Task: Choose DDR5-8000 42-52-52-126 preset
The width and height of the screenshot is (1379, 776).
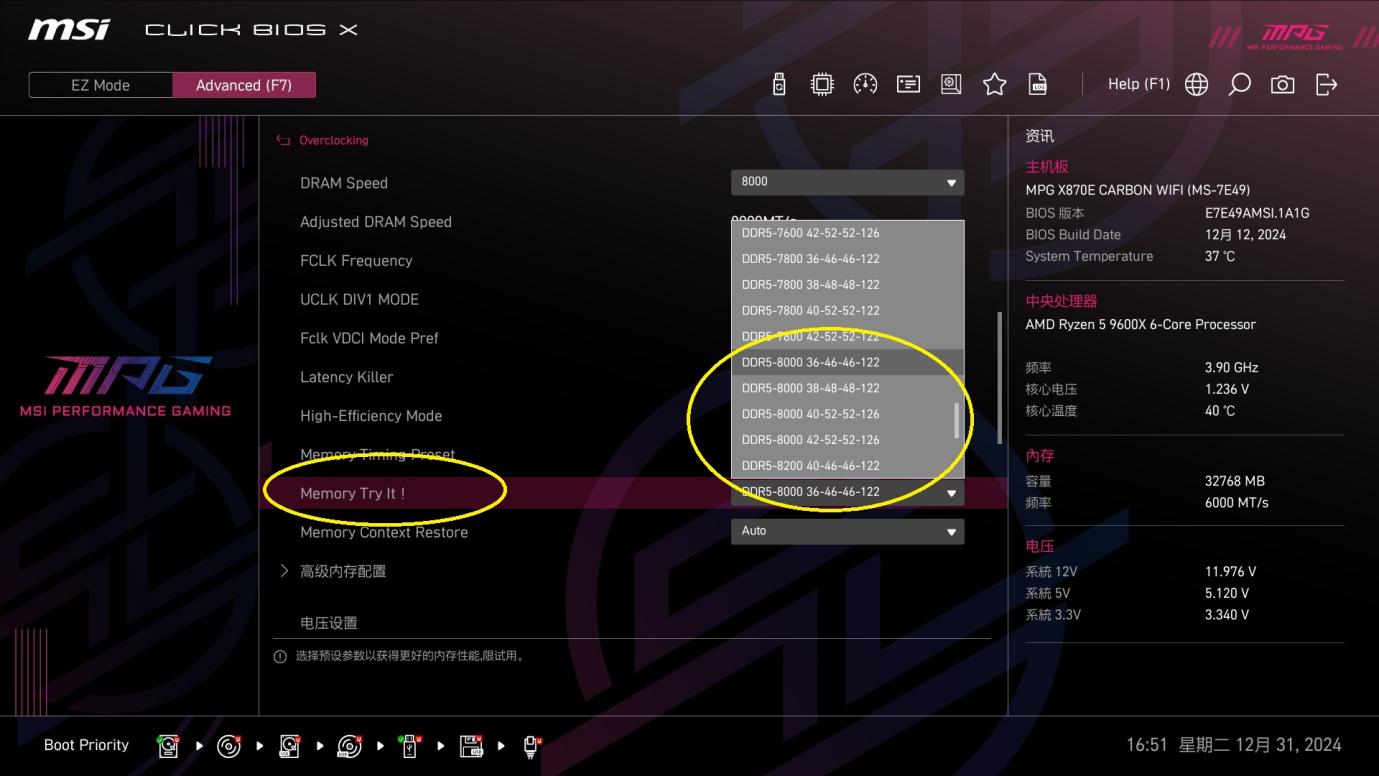Action: click(x=847, y=440)
